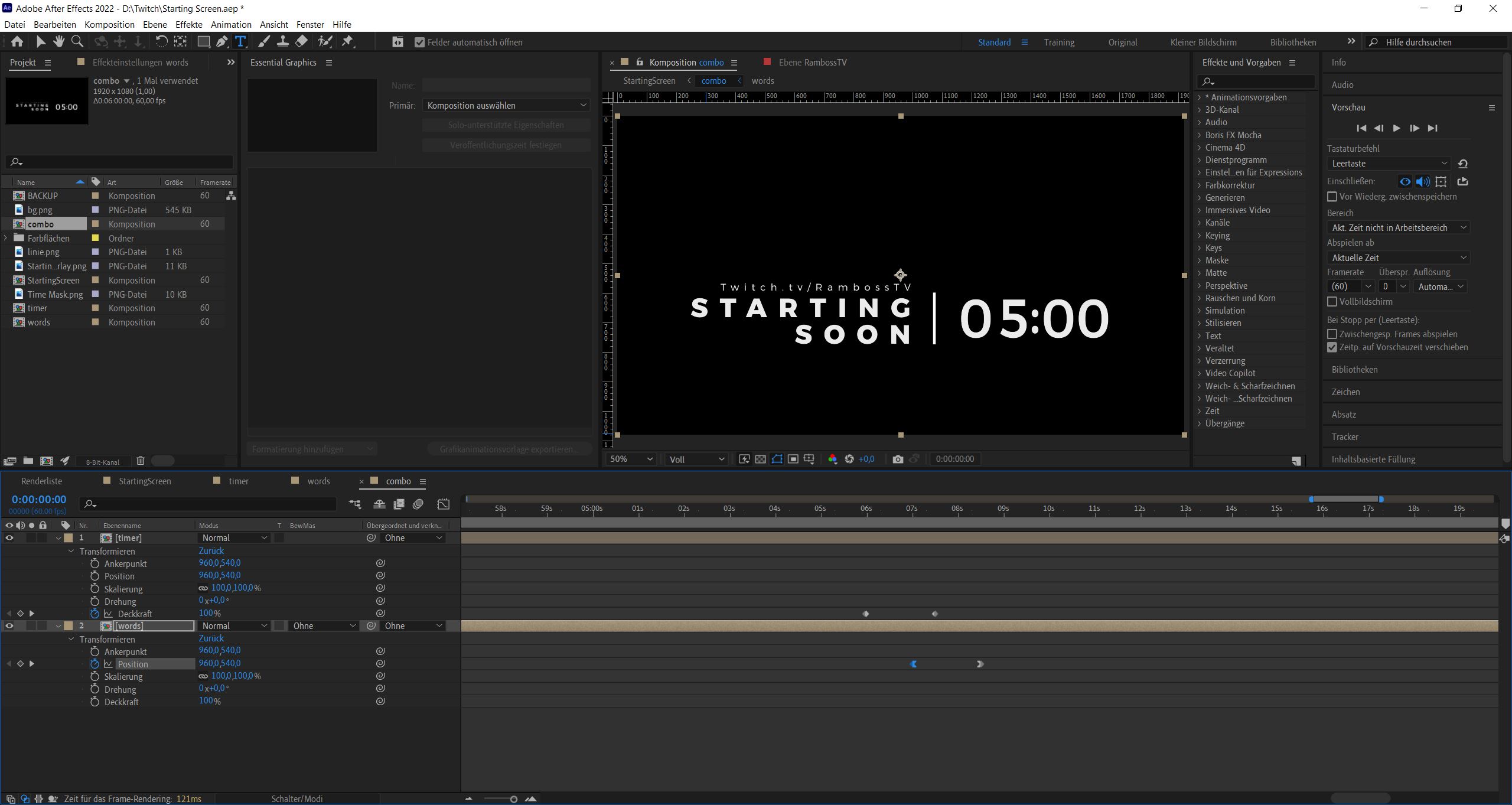
Task: Select the Puppet Pin tool
Action: (348, 41)
